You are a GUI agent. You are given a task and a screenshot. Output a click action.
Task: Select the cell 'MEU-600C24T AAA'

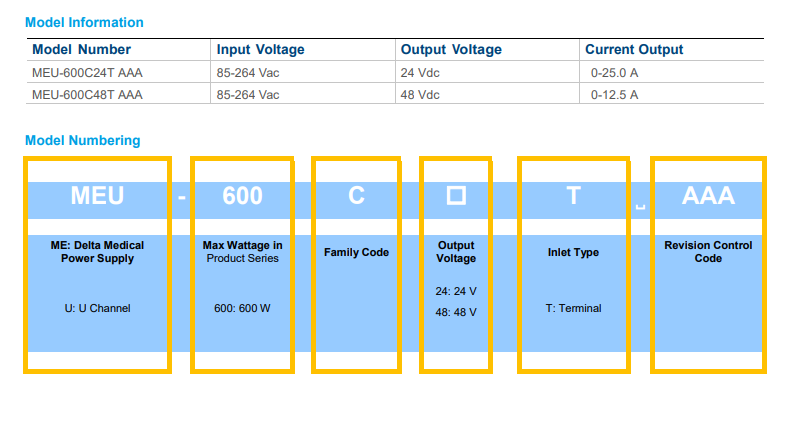[87, 73]
